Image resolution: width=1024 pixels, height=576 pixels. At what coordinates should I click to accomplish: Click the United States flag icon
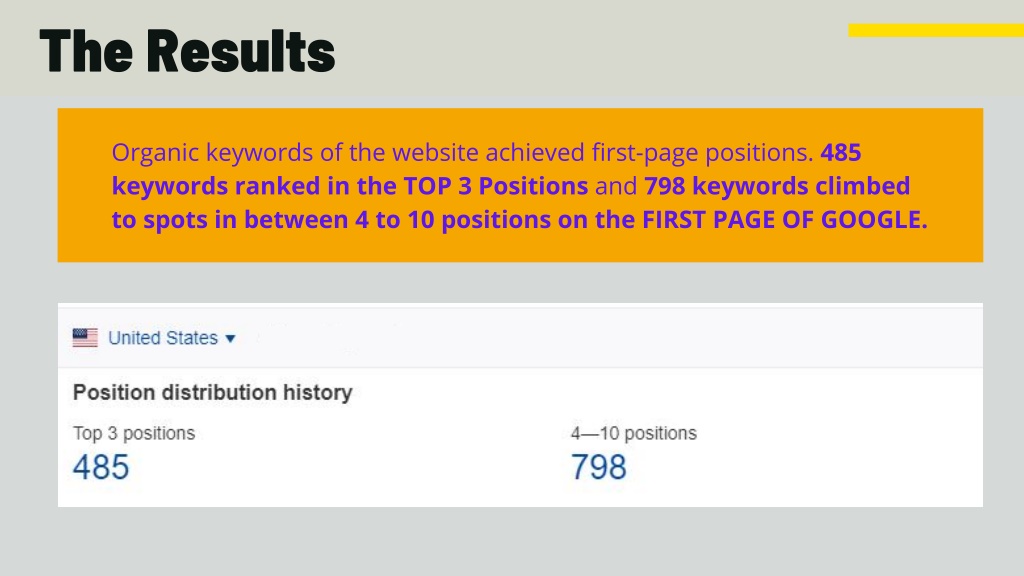pos(85,338)
